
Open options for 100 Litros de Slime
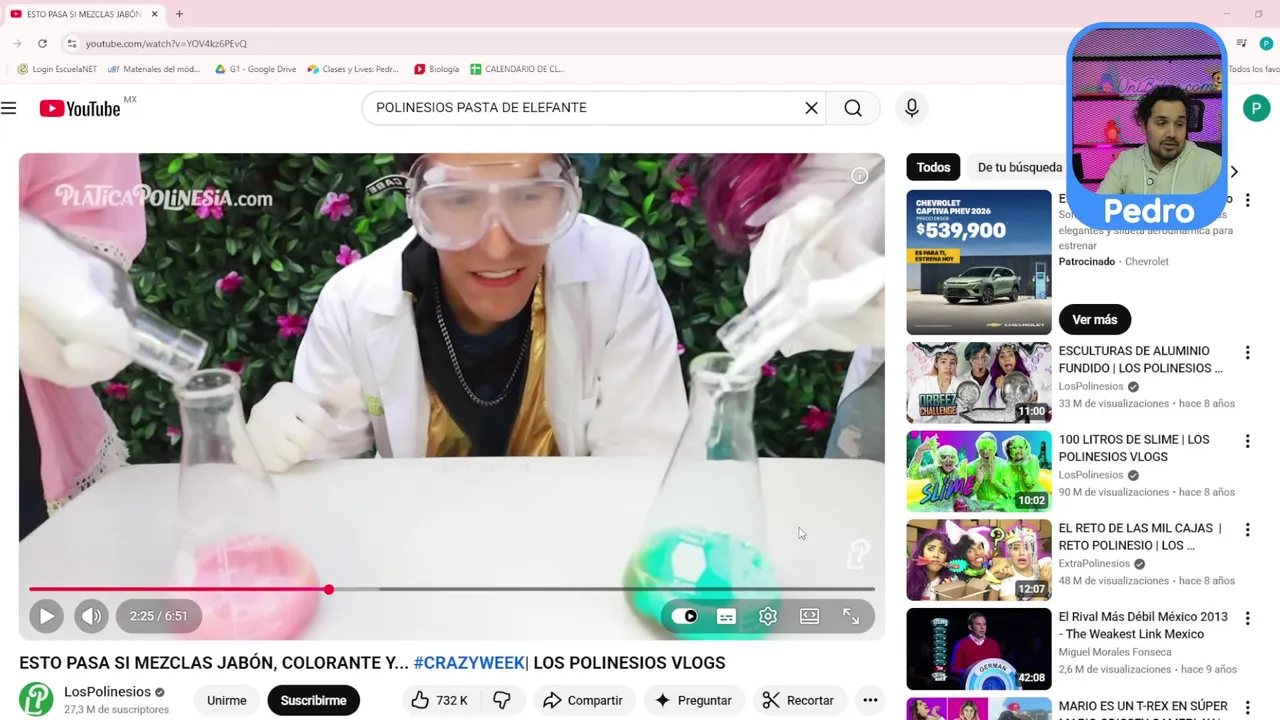pos(1247,441)
